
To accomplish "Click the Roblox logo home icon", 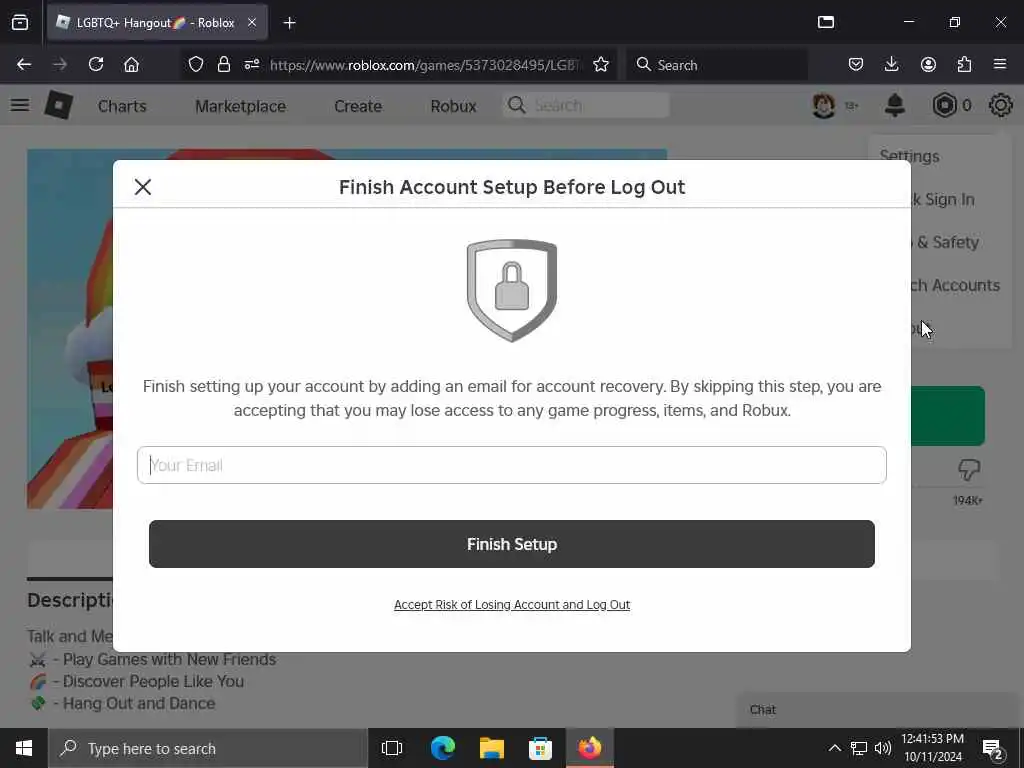I will tap(59, 105).
